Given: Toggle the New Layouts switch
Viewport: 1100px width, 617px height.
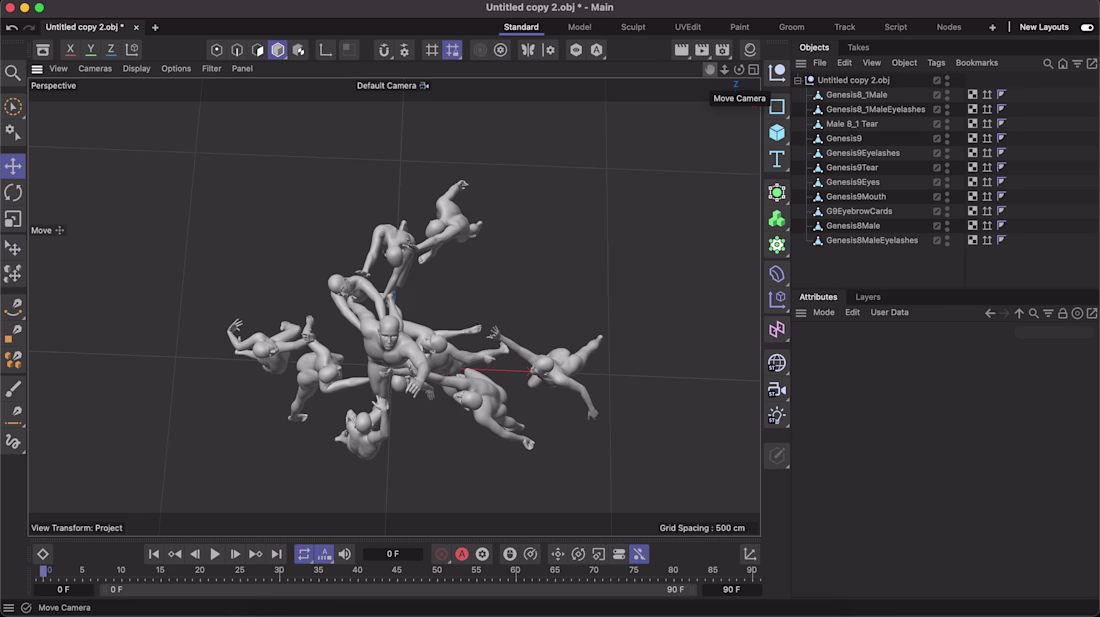Looking at the screenshot, I should pos(1087,28).
